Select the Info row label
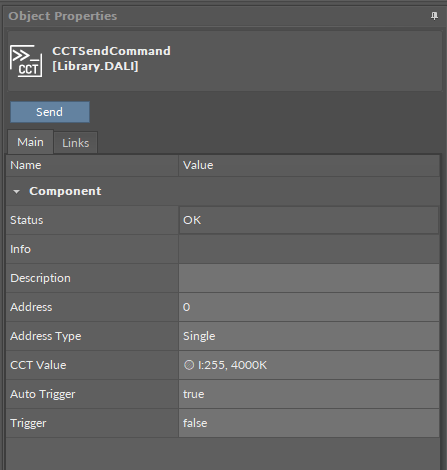The height and width of the screenshot is (470, 447). (x=20, y=249)
